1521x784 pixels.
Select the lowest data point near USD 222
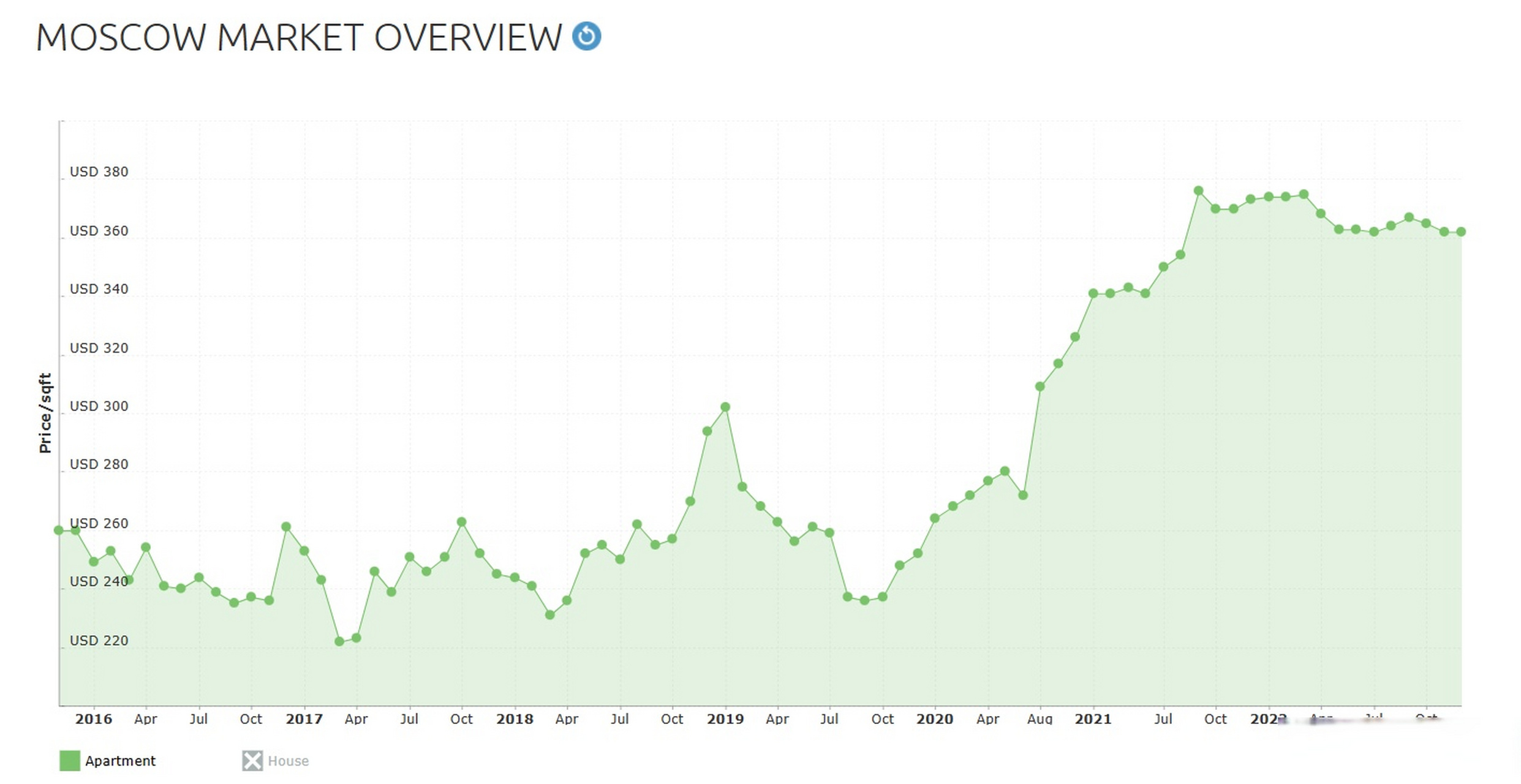click(x=339, y=641)
